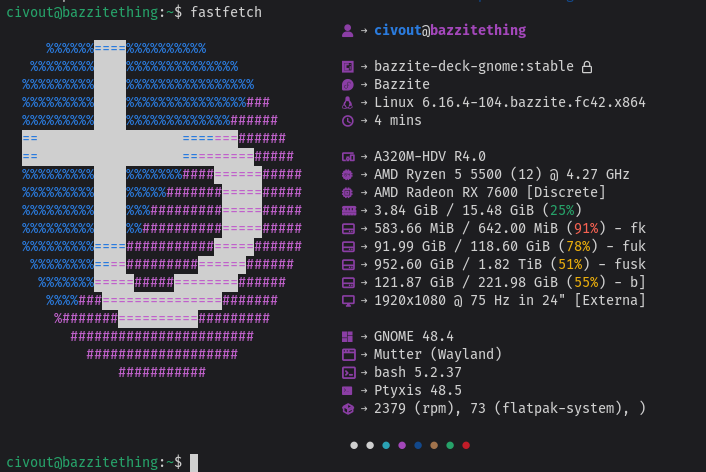The width and height of the screenshot is (706, 472).
Task: Click the disk icon beside 952.60 GiB
Action: [x=348, y=265]
